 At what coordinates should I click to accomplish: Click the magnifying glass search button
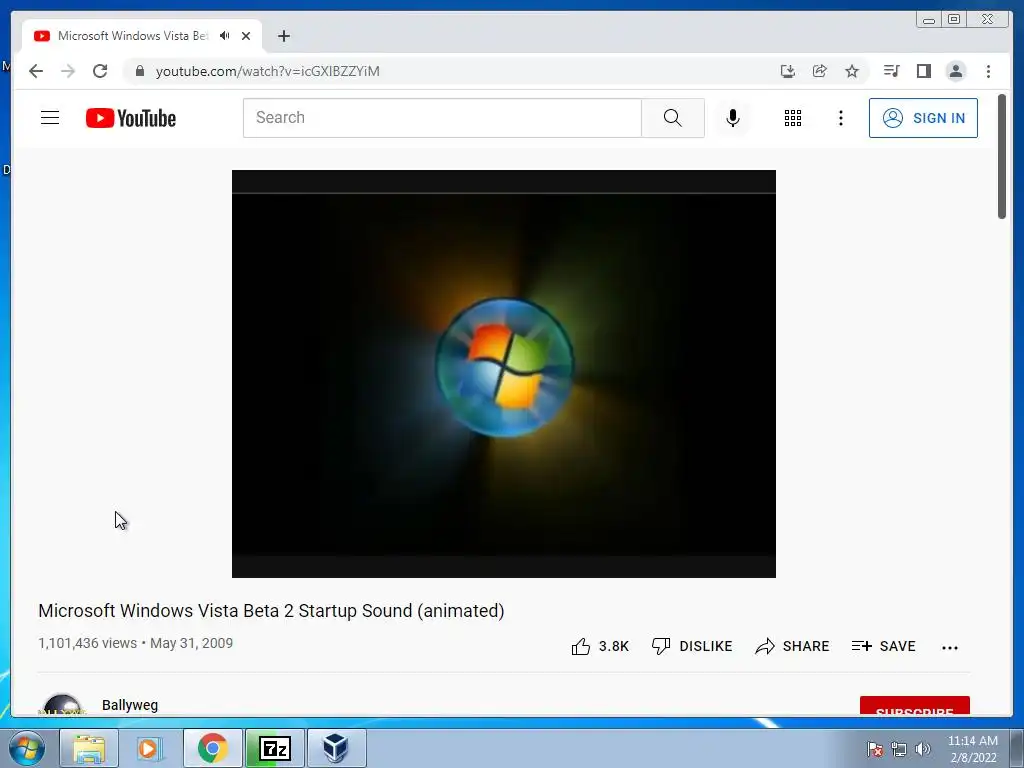click(x=673, y=118)
